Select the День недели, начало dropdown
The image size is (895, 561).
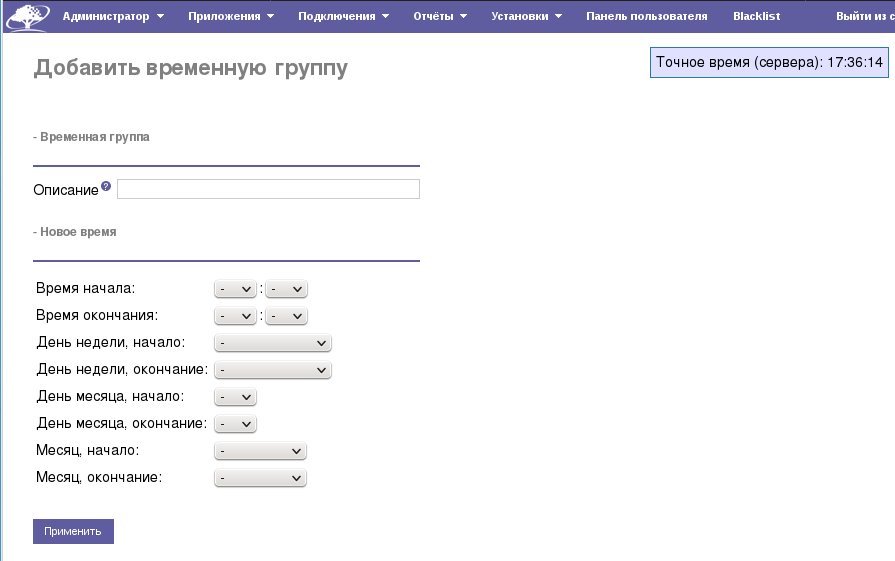273,343
